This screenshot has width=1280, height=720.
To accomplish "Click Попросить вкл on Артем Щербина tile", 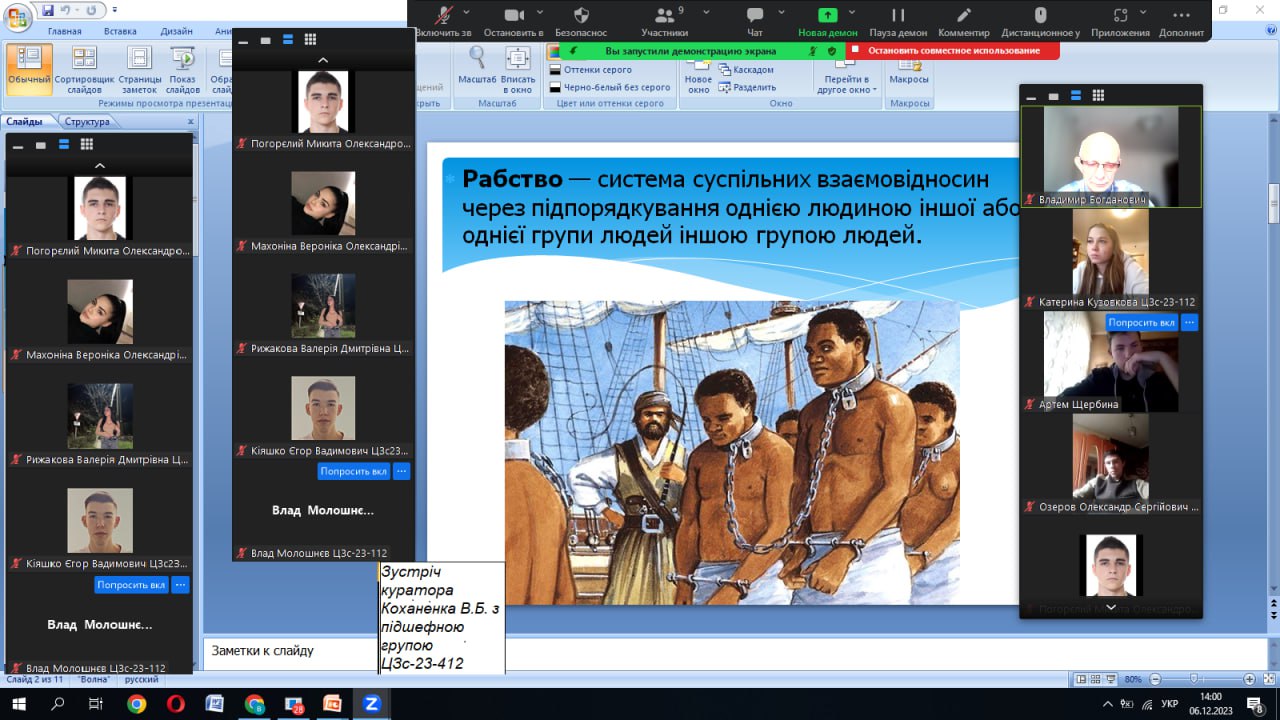I will [1141, 322].
